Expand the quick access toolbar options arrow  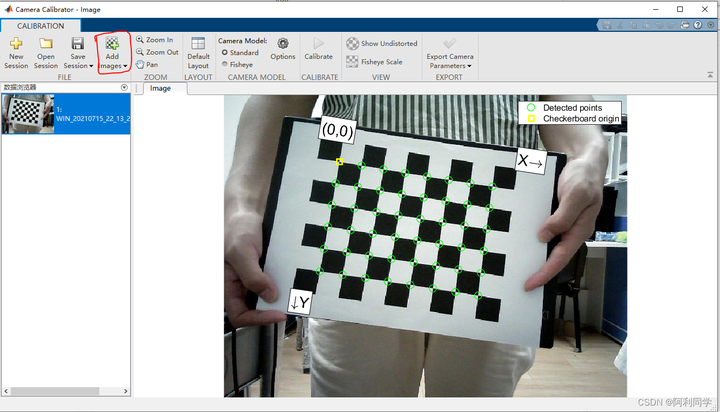710,25
